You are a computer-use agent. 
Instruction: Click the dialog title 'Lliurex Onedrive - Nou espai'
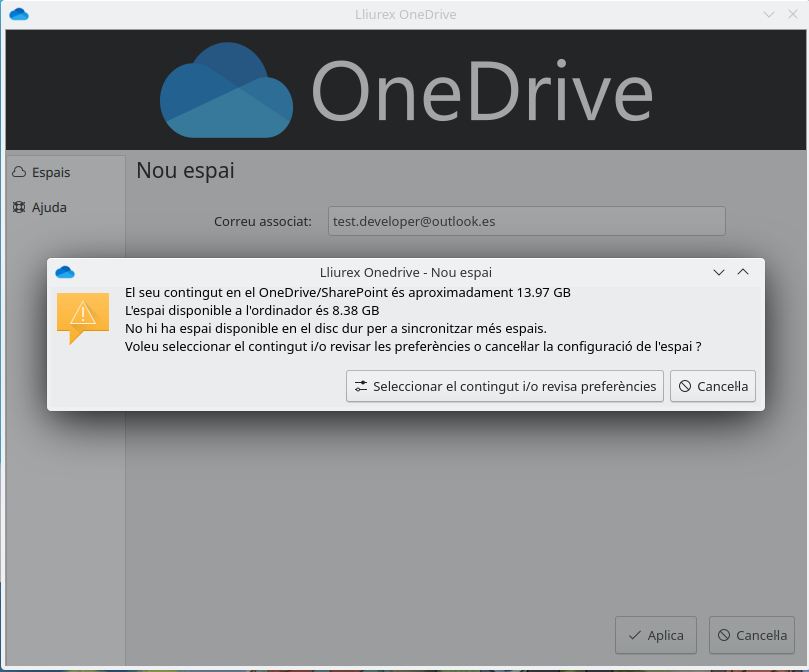coord(405,272)
